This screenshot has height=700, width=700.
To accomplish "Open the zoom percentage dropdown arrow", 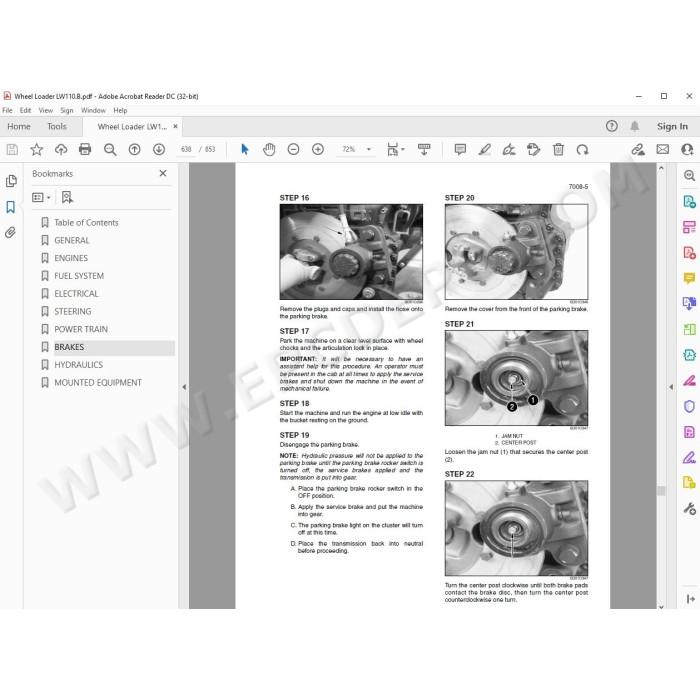I will coord(369,149).
